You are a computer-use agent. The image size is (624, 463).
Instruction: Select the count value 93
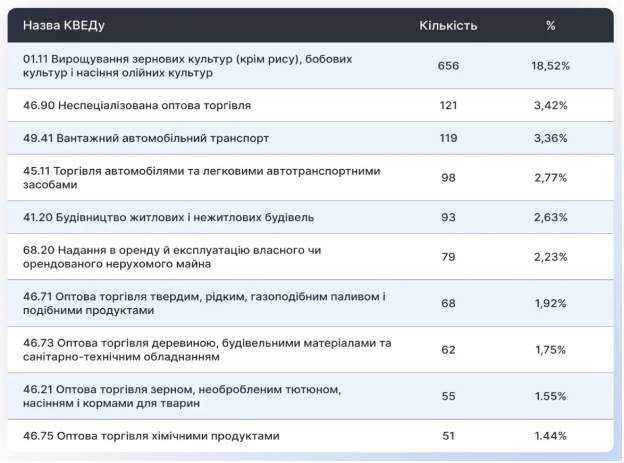(447, 217)
